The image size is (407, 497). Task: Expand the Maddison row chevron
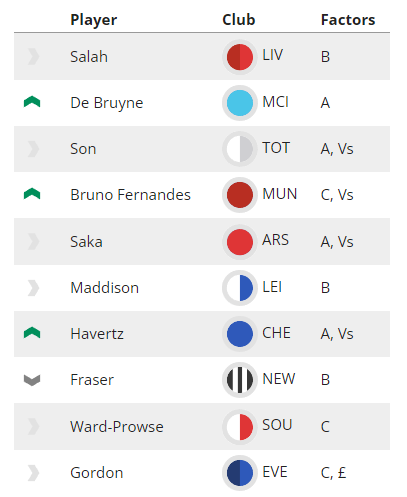point(33,288)
